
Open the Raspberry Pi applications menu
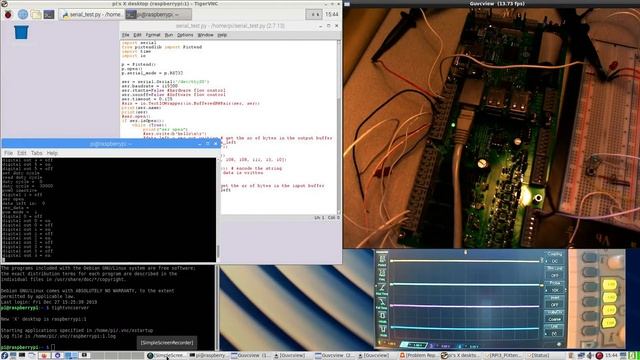pos(8,14)
